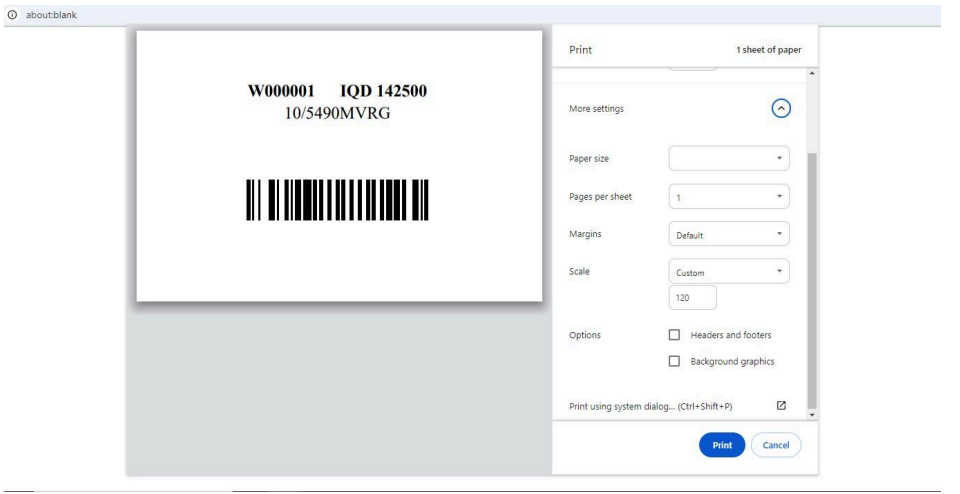
Task: Click the scale value field showing 120
Action: (x=692, y=297)
